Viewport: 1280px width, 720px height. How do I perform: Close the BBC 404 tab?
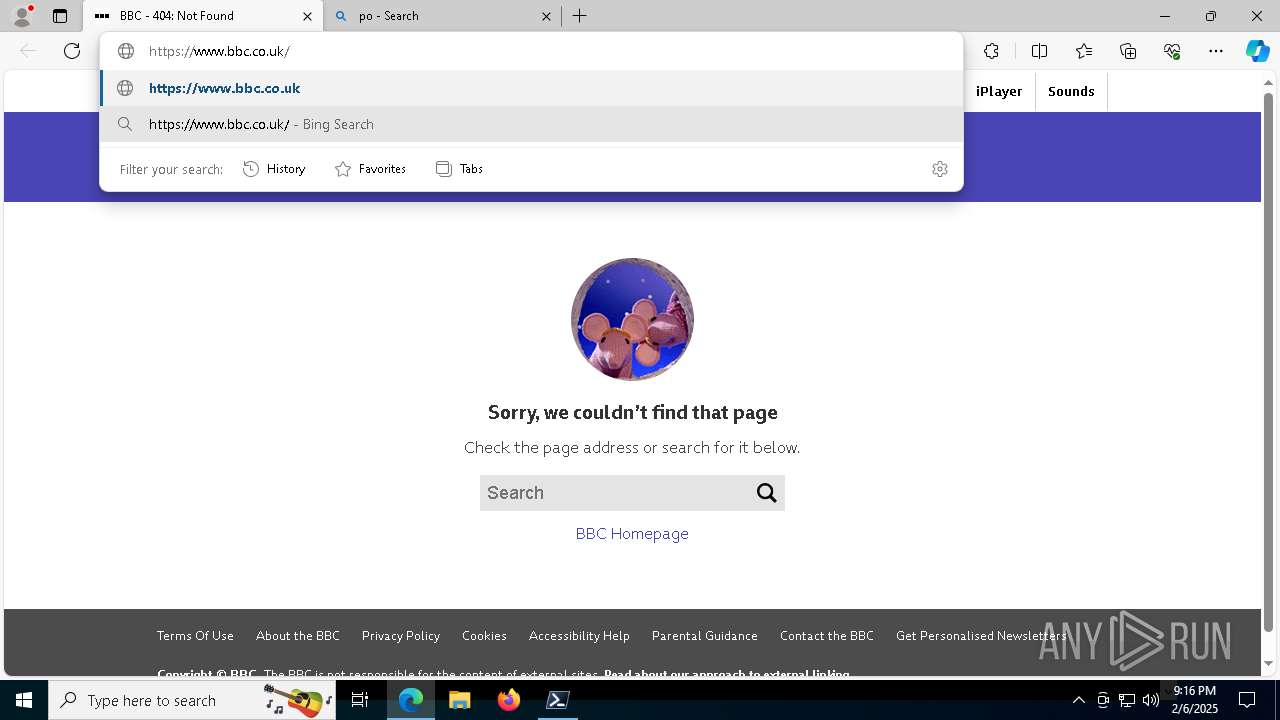(x=308, y=16)
